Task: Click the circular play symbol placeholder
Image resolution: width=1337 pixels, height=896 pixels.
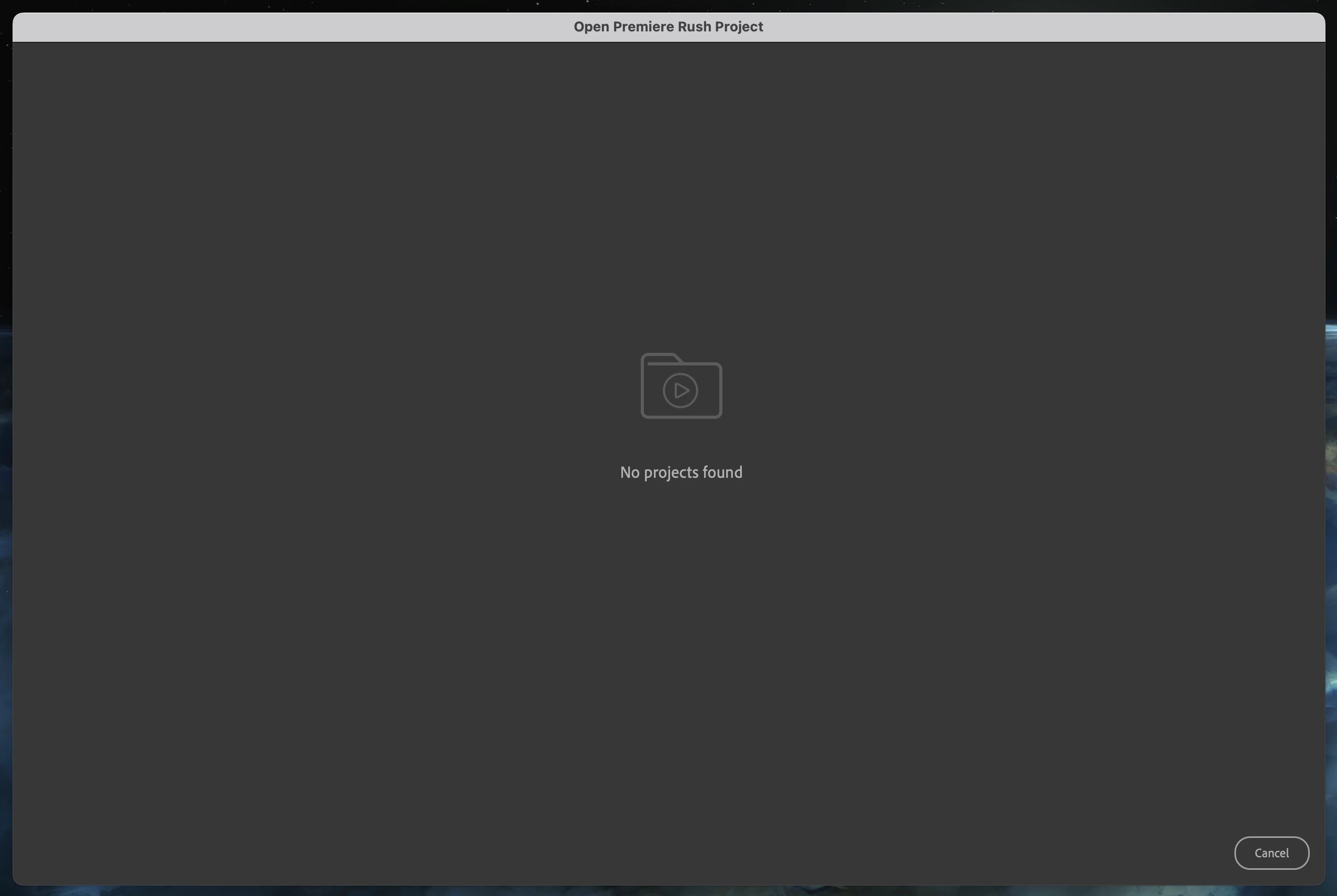Action: 680,390
